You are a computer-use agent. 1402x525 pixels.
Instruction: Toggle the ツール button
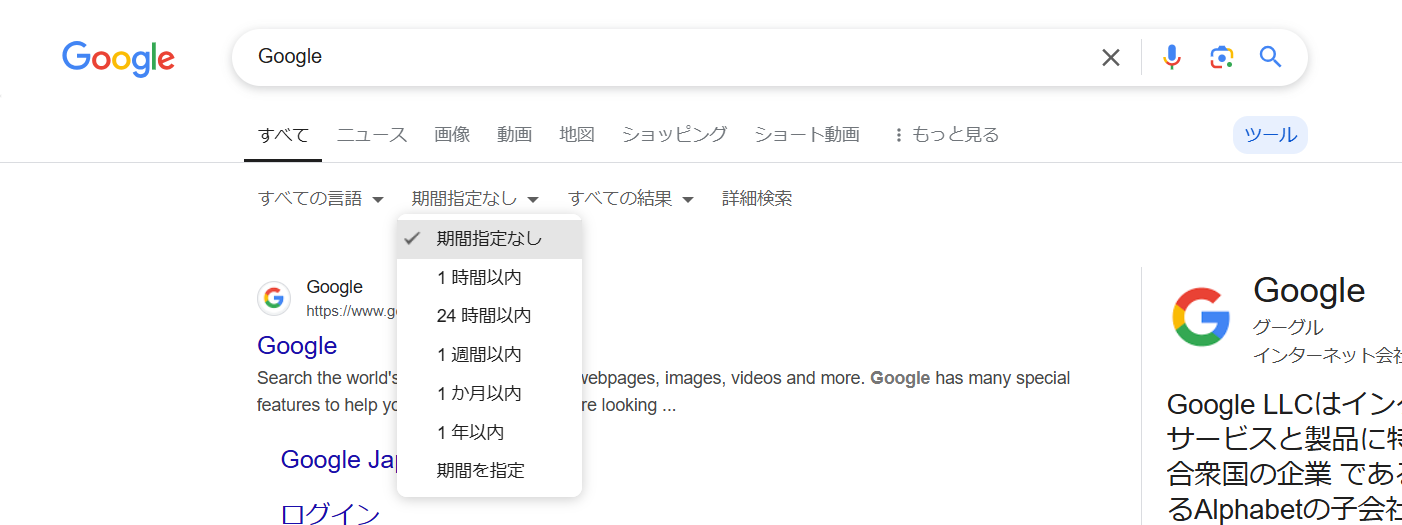1270,135
